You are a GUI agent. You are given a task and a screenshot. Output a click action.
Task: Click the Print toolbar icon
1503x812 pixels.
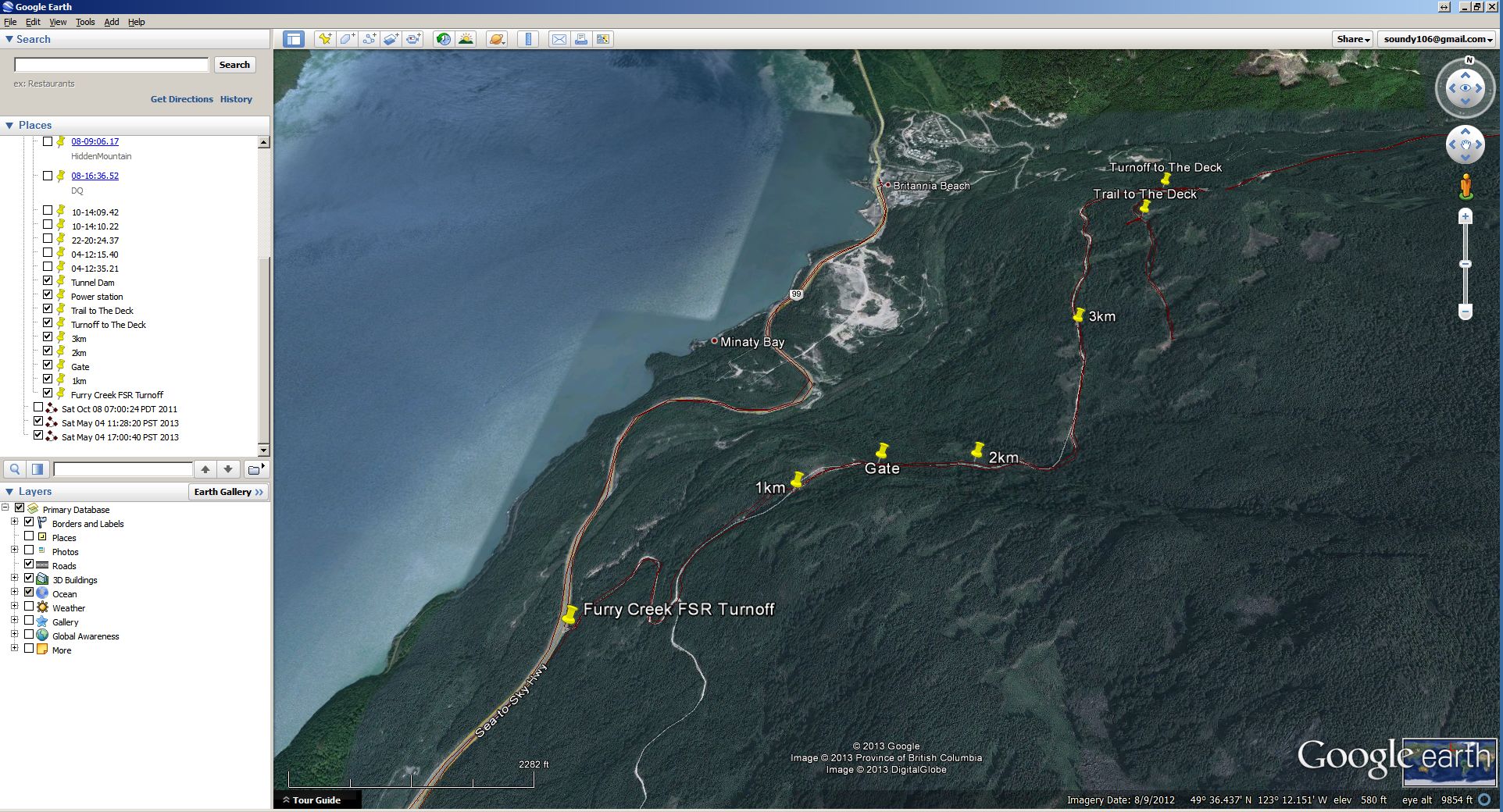point(581,39)
